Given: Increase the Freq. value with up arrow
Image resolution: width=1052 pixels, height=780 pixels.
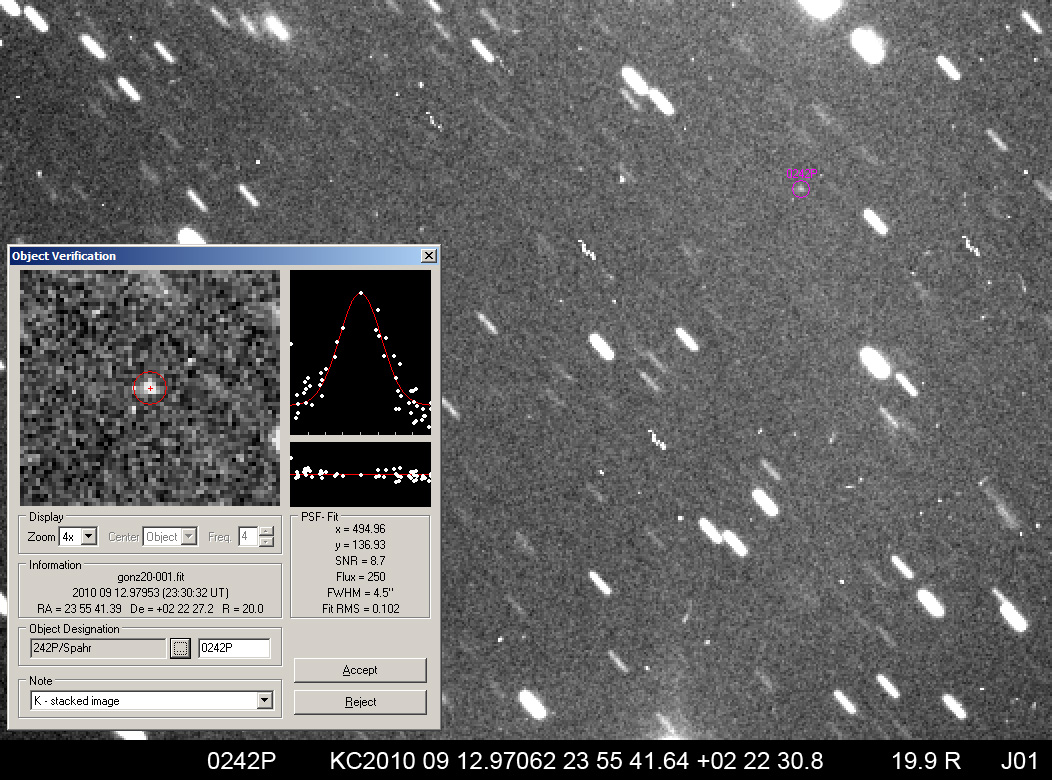Looking at the screenshot, I should [266, 532].
